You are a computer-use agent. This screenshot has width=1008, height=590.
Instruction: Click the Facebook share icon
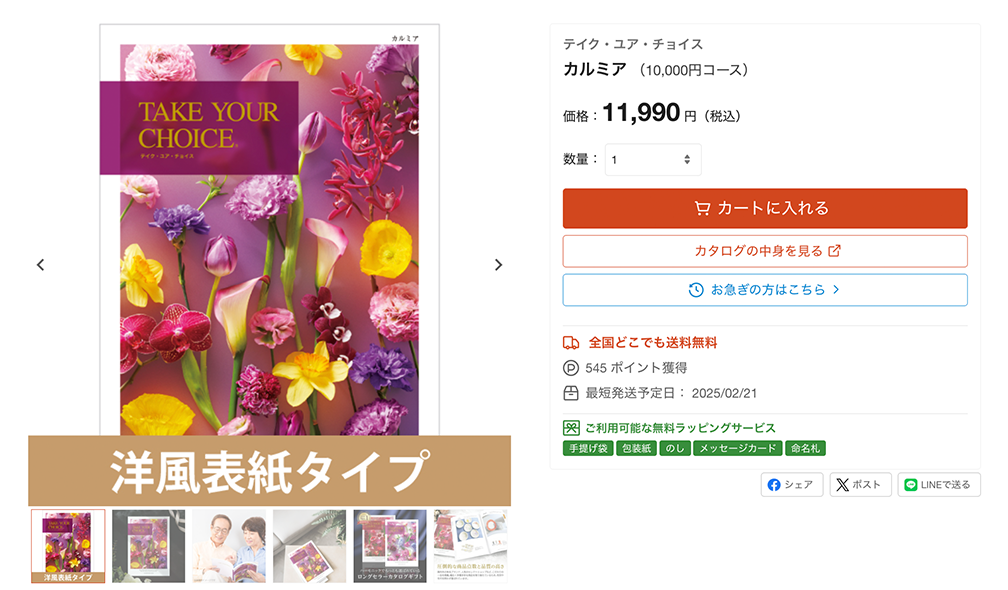774,485
